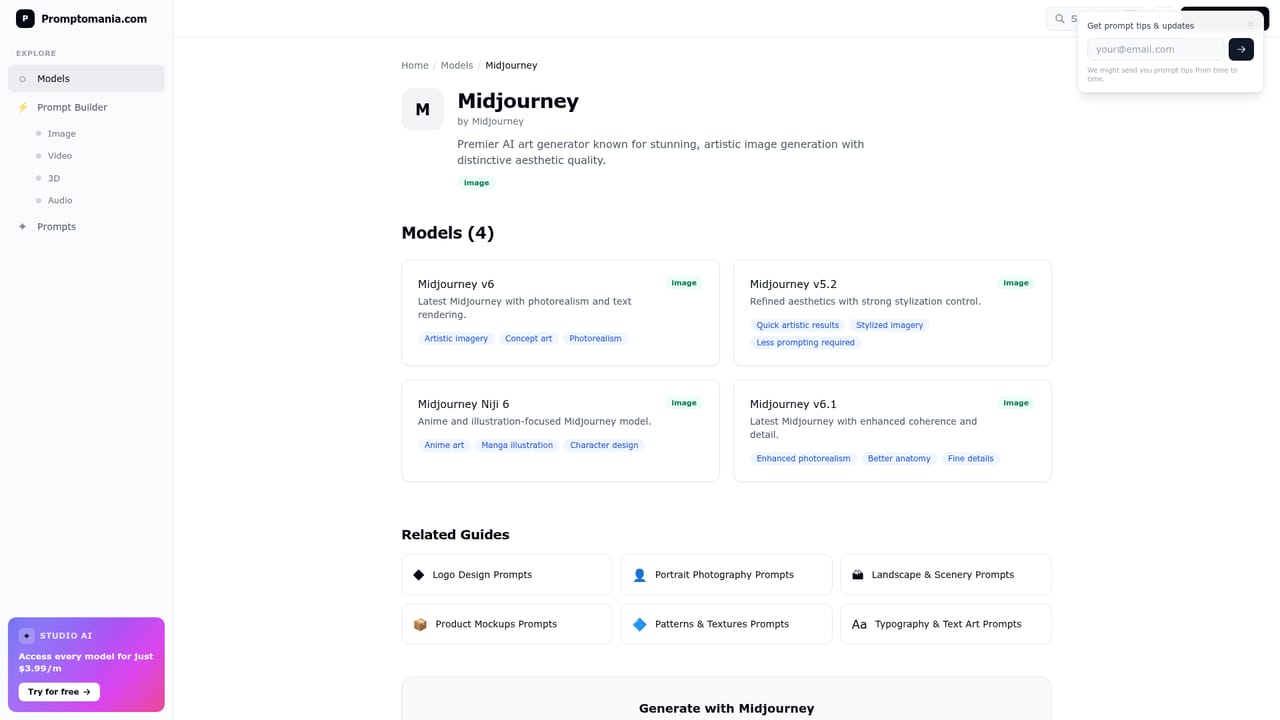This screenshot has height=720, width=1280.
Task: Click the landscape icon on Landscape & Scenery Prompts
Action: (x=858, y=575)
